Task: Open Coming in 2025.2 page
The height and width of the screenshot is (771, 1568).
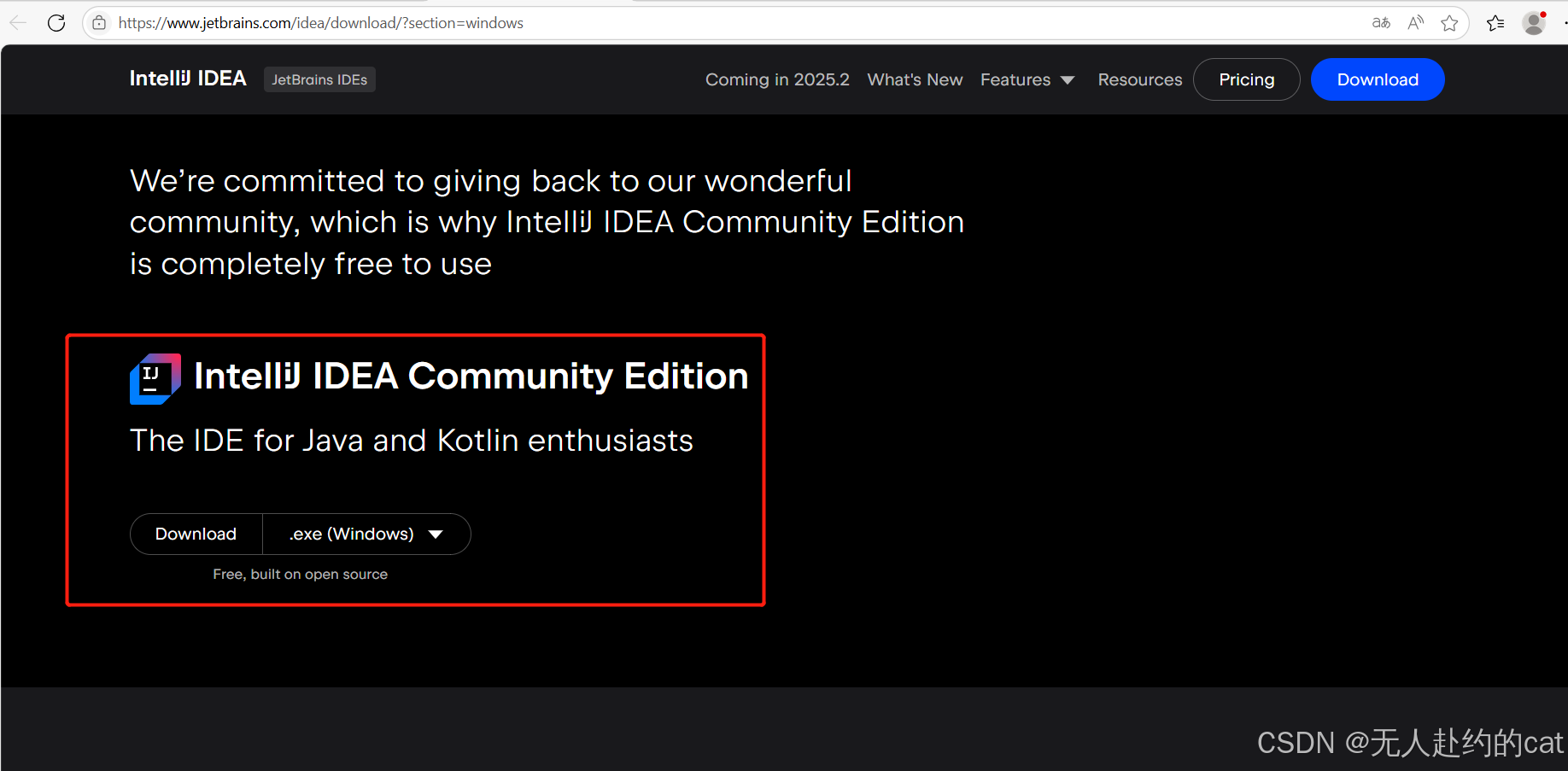Action: click(777, 79)
